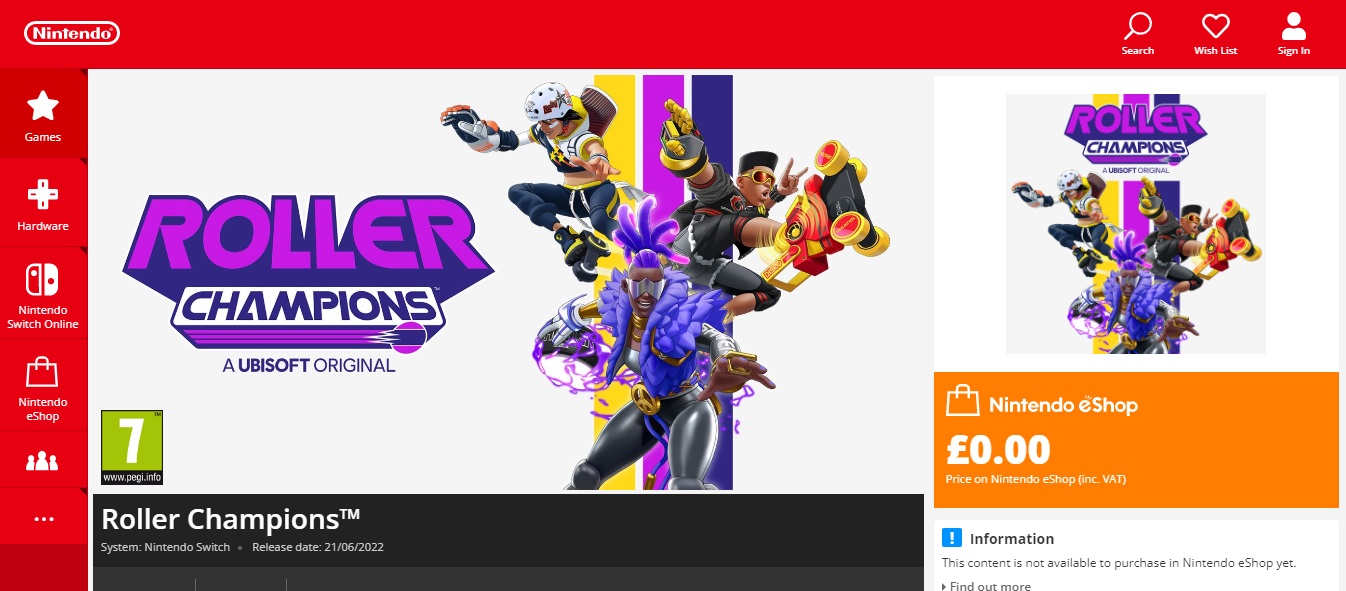The height and width of the screenshot is (591, 1346).
Task: Open Wish List heart icon
Action: [1215, 26]
